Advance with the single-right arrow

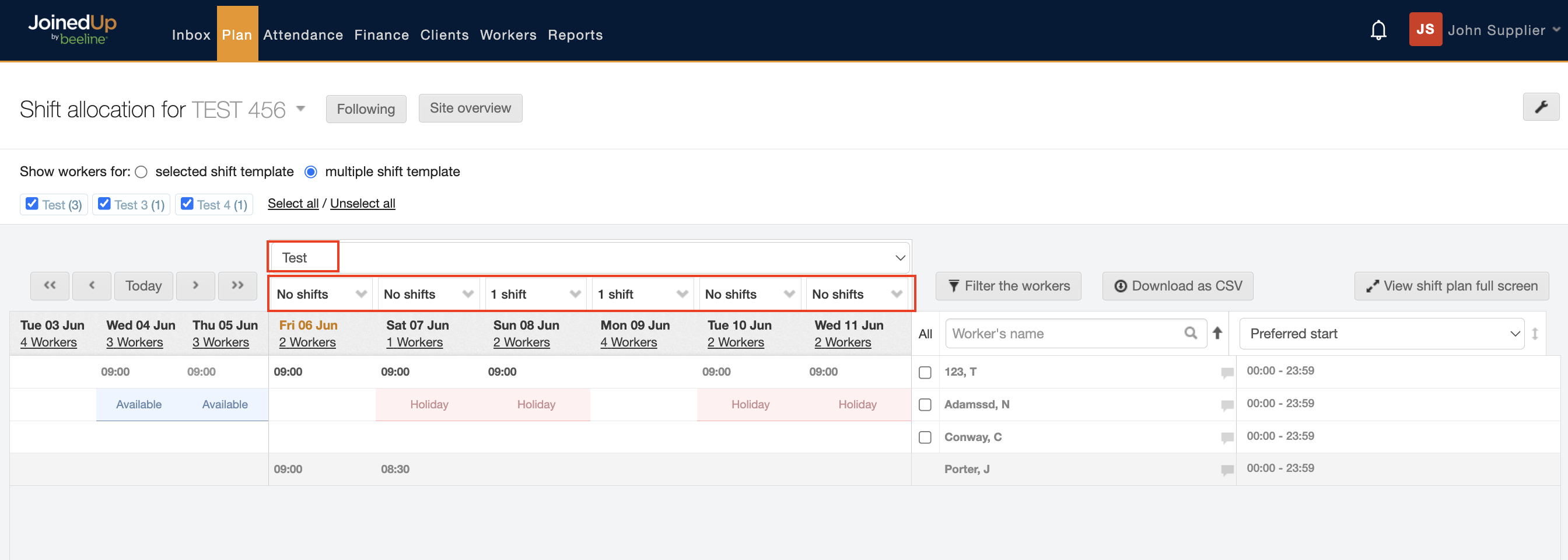pyautogui.click(x=195, y=285)
